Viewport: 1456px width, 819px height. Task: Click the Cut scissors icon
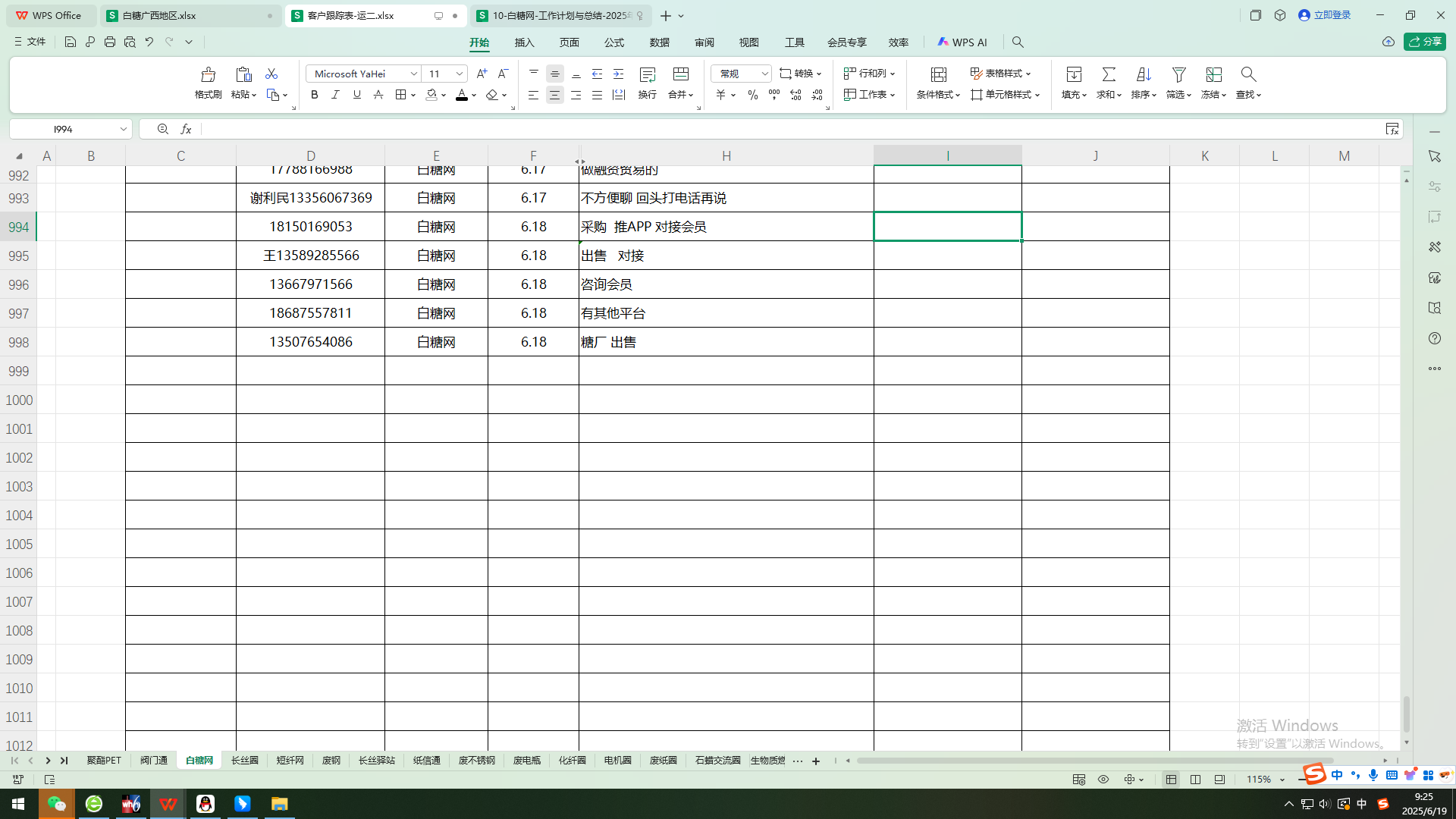click(271, 74)
